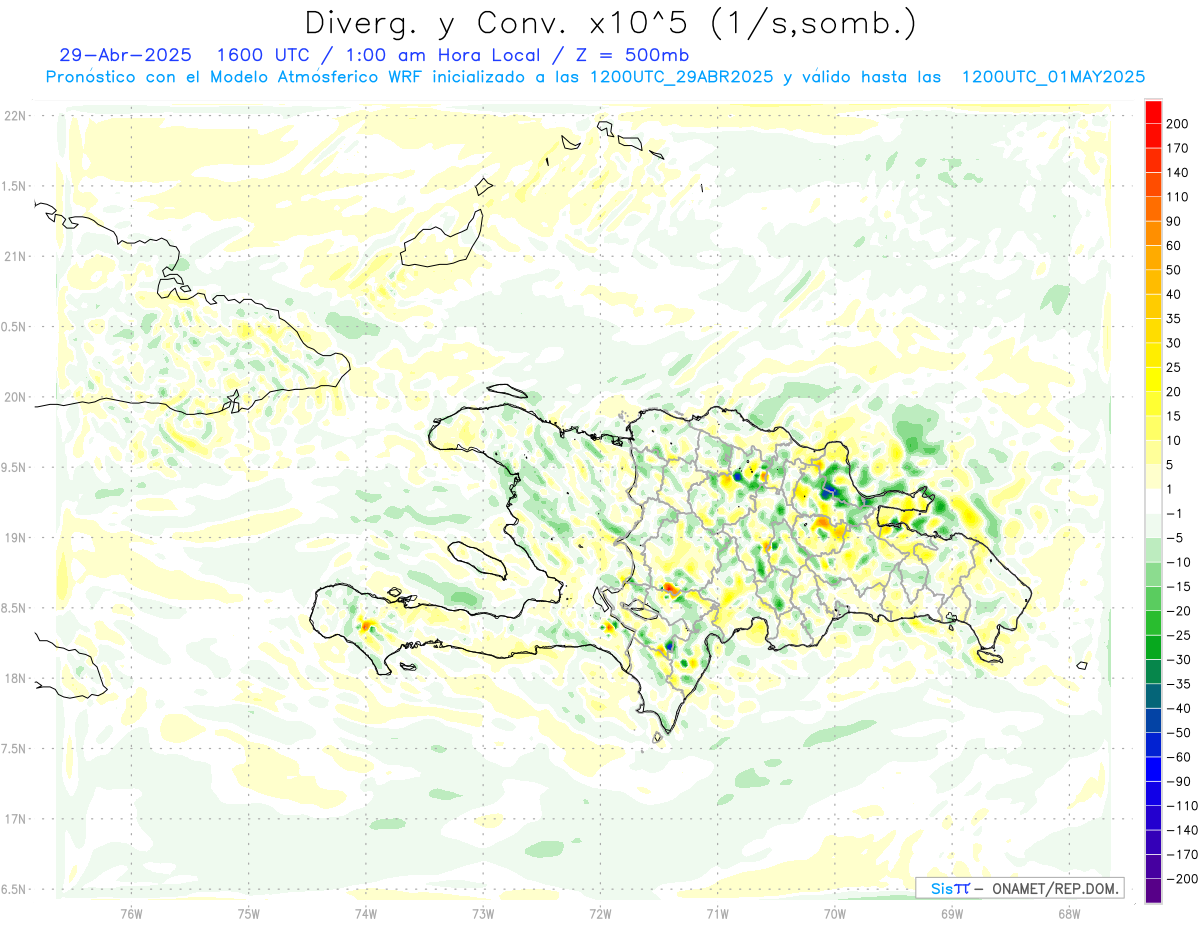This screenshot has width=1200, height=927.
Task: Click the red swatch topping the color scale
Action: pos(1153,111)
